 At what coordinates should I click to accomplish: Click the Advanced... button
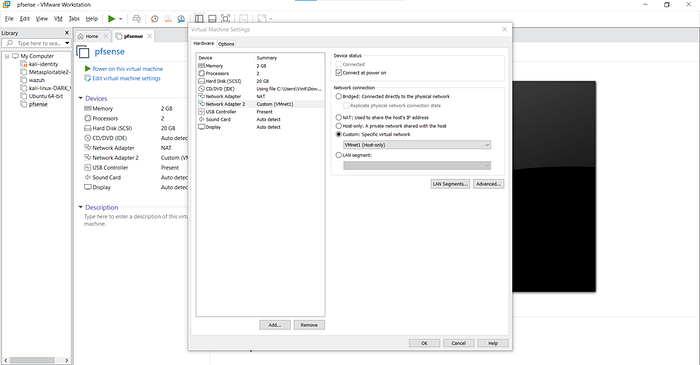point(488,184)
